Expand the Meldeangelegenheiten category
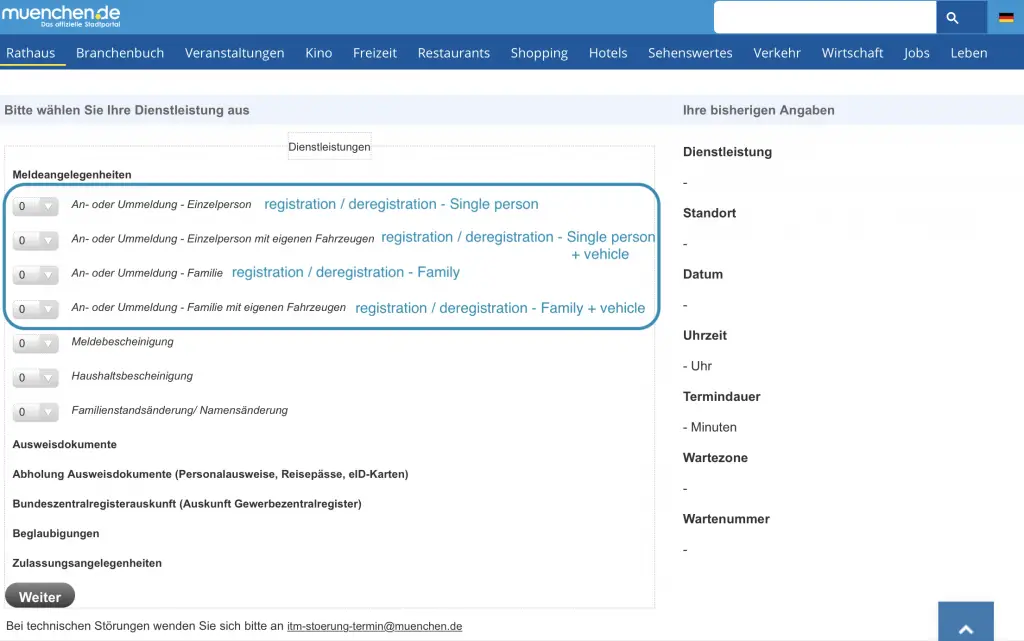This screenshot has width=1024, height=641. click(x=72, y=175)
